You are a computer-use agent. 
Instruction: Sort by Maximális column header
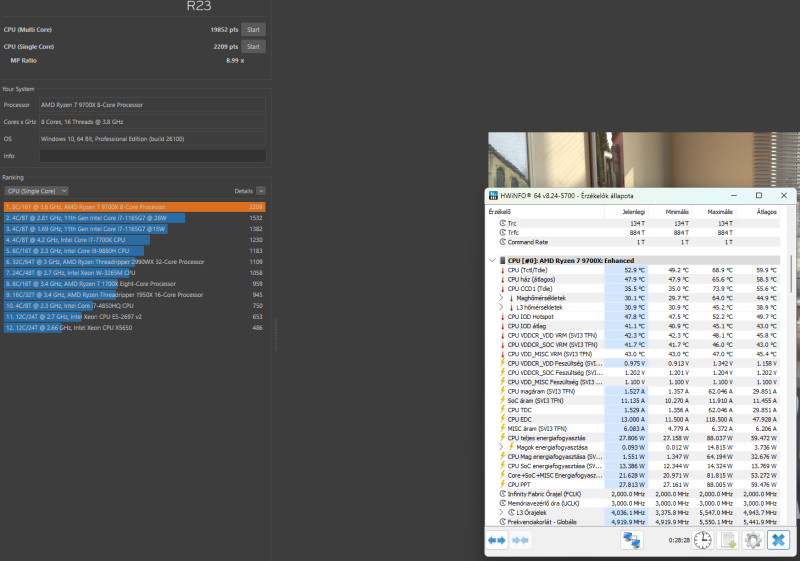point(714,212)
